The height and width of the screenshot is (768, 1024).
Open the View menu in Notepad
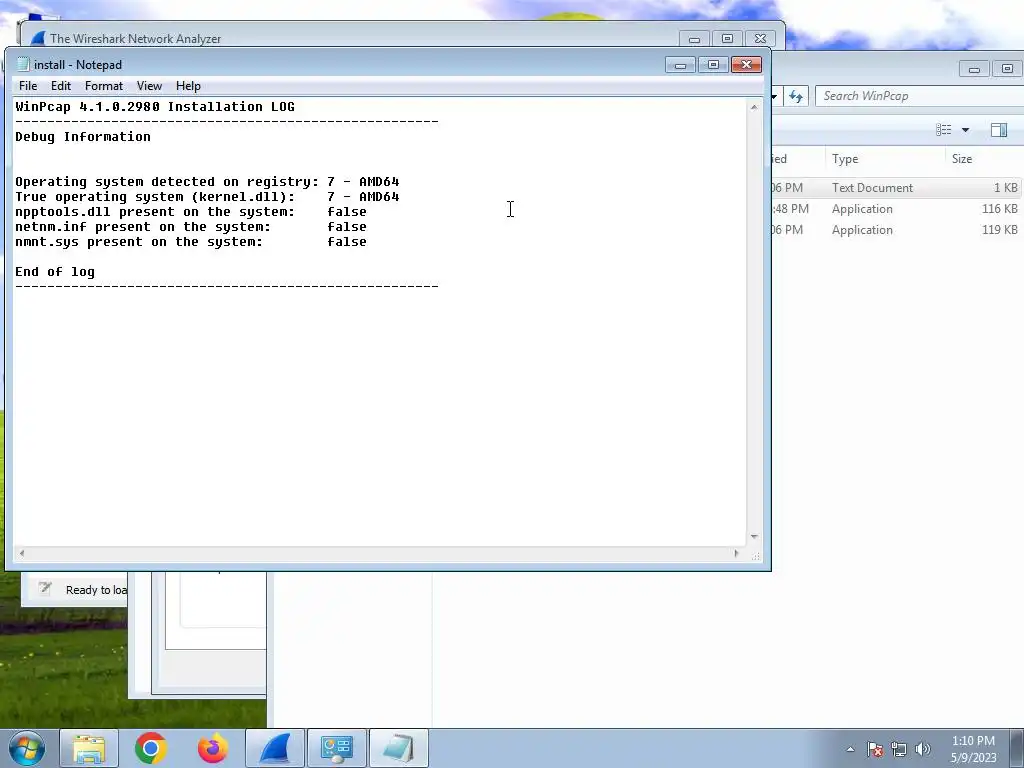point(149,86)
